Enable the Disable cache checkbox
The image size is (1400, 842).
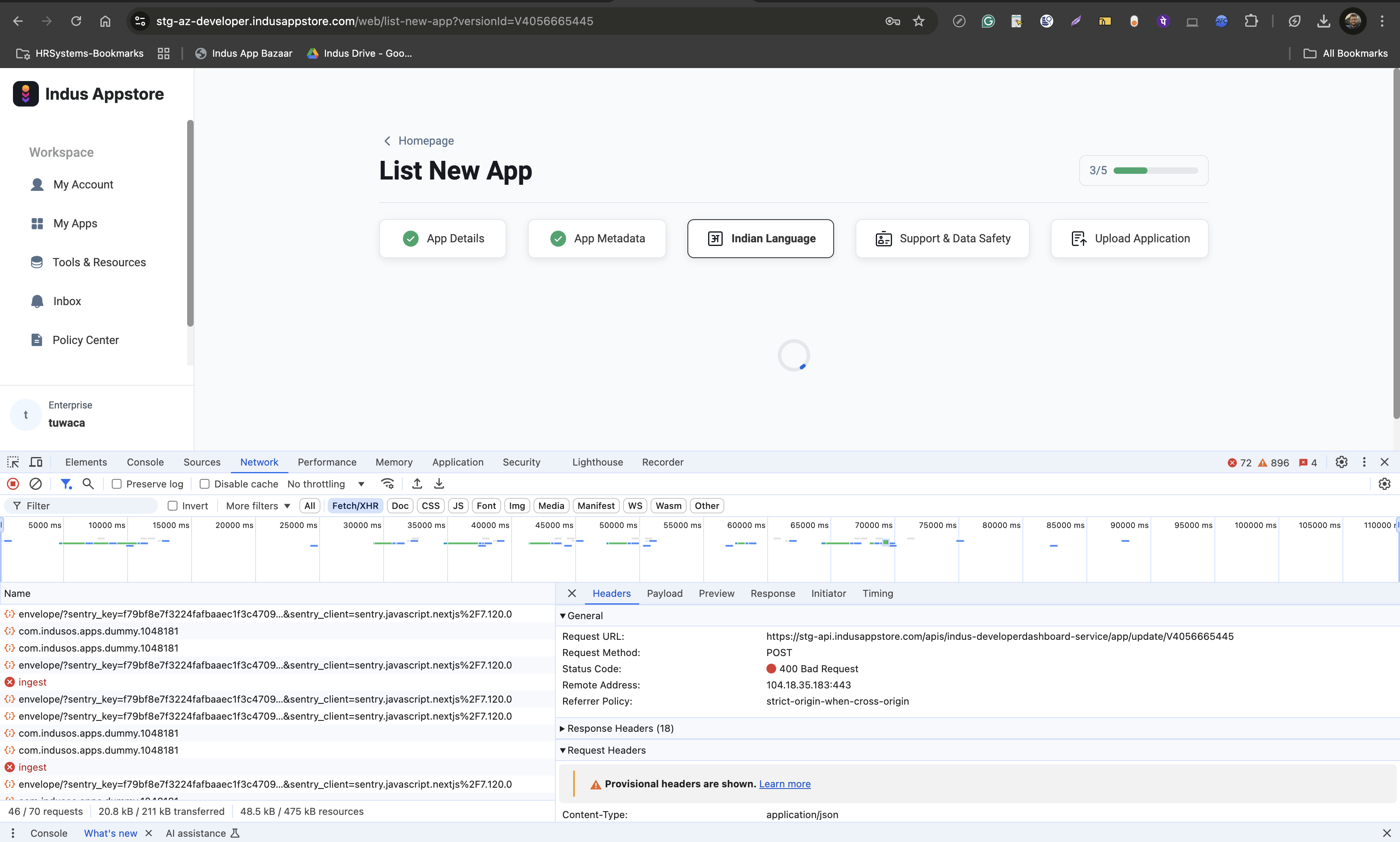(205, 484)
